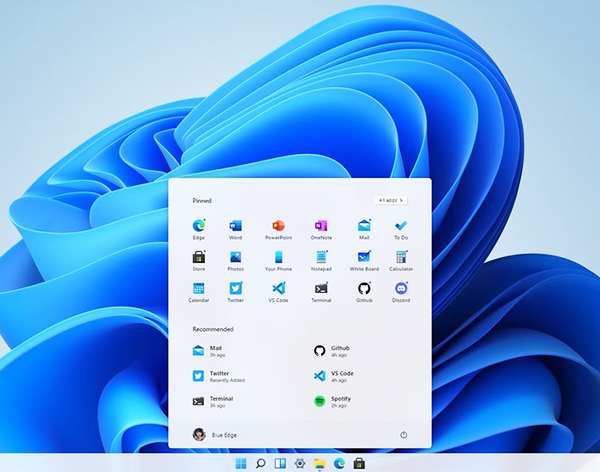Click the power button in Start menu

click(403, 435)
